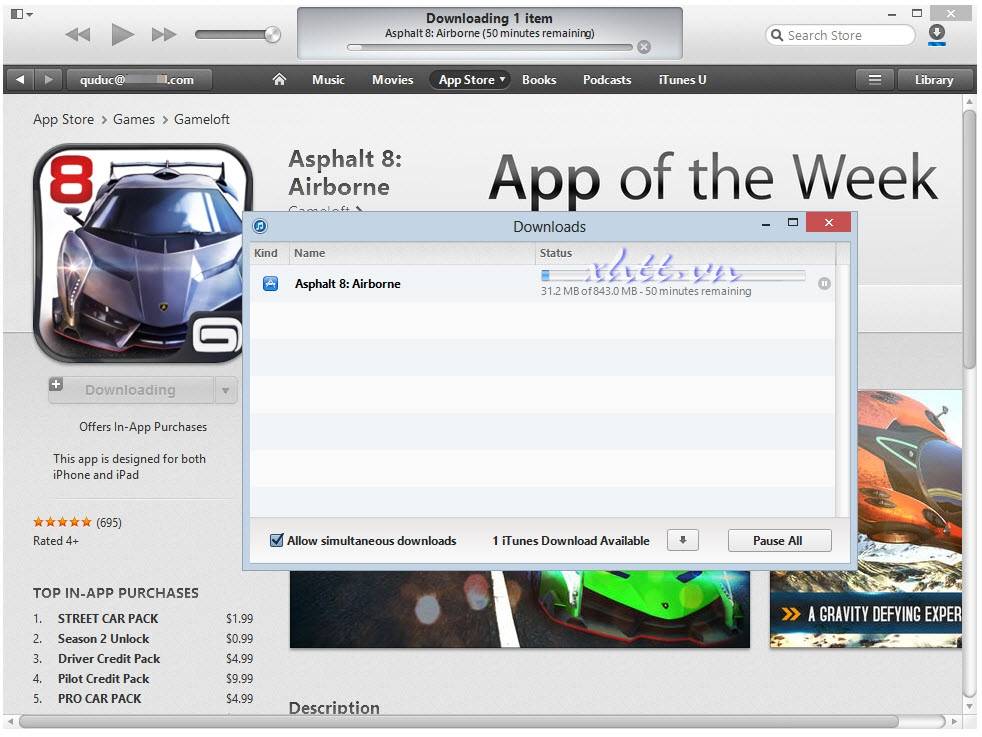Go forward with the store forward arrow
982x737 pixels.
pos(48,80)
